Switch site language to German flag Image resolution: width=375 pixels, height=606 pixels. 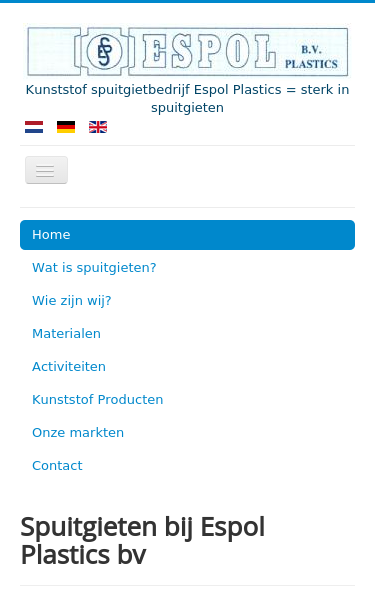[x=66, y=127]
